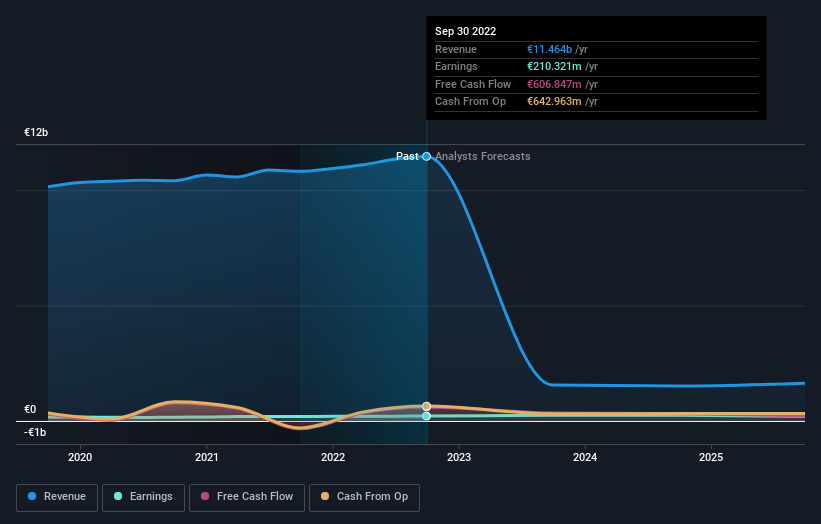Viewport: 821px width, 524px height.
Task: Click the pink Free Cash Flow legend dot
Action: point(205,496)
